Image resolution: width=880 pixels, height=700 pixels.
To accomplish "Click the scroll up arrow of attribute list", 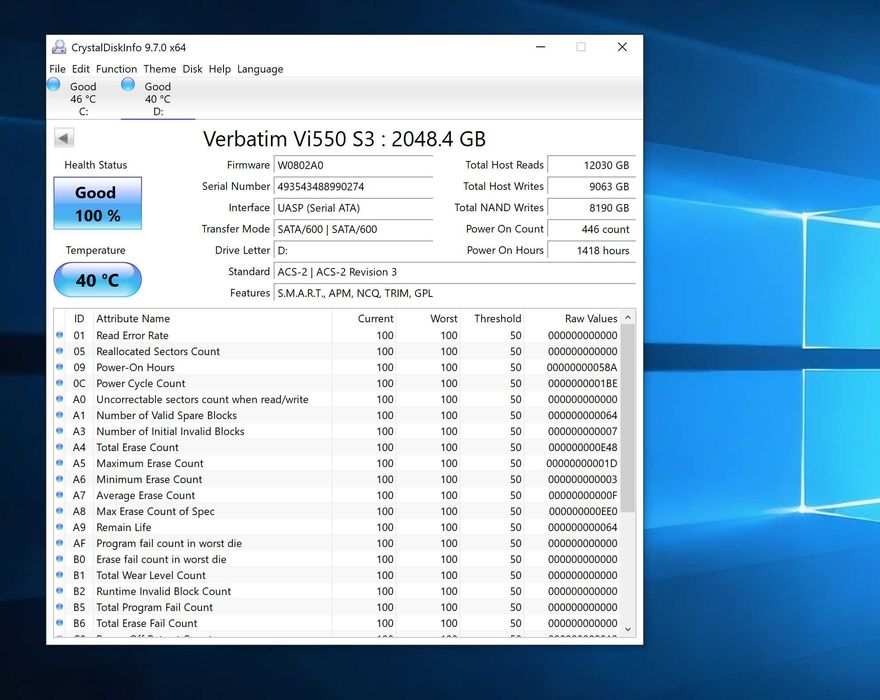I will click(628, 318).
